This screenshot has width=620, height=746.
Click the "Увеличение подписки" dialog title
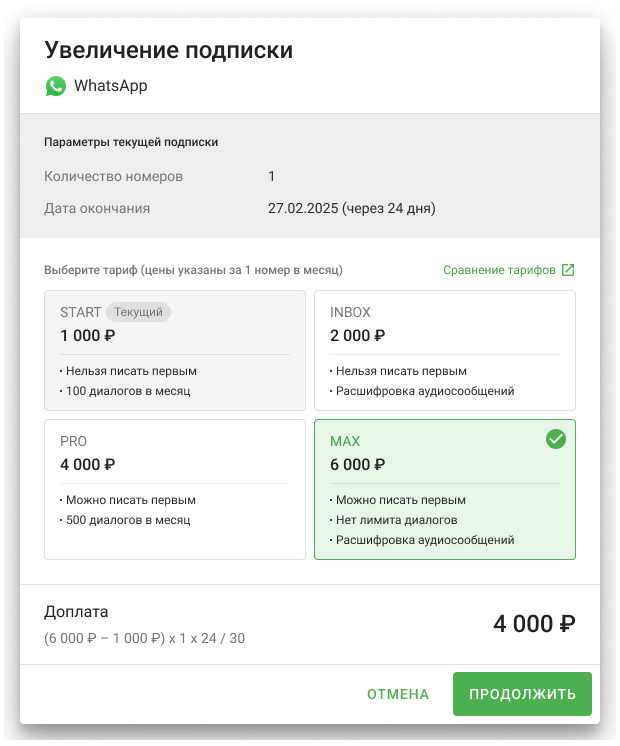(x=169, y=50)
